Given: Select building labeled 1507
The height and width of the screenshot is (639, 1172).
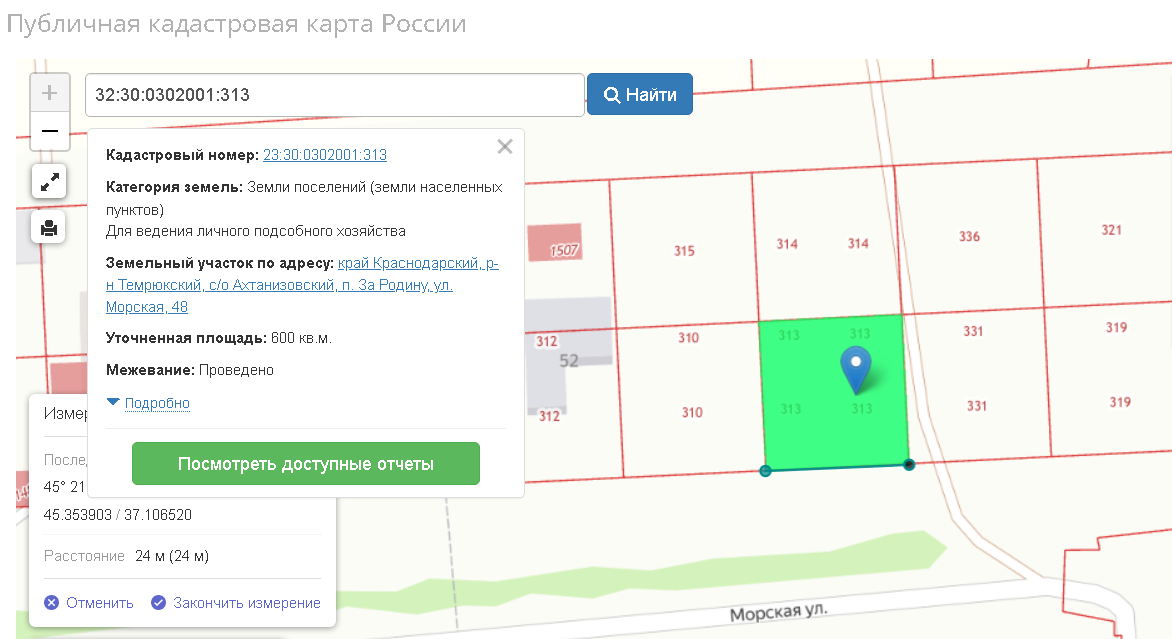Looking at the screenshot, I should (x=555, y=242).
